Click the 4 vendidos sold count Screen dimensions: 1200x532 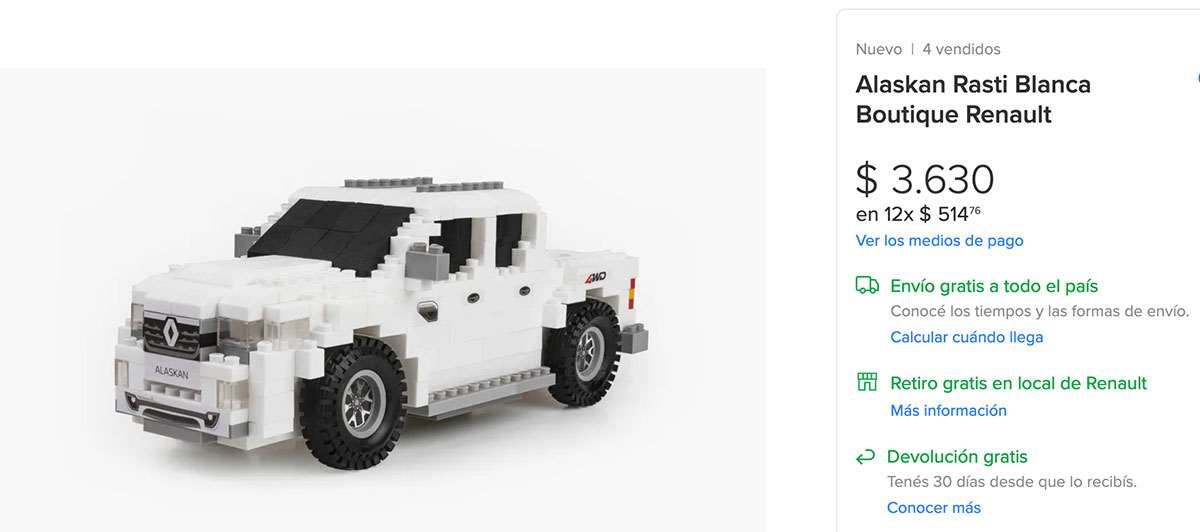tap(961, 49)
